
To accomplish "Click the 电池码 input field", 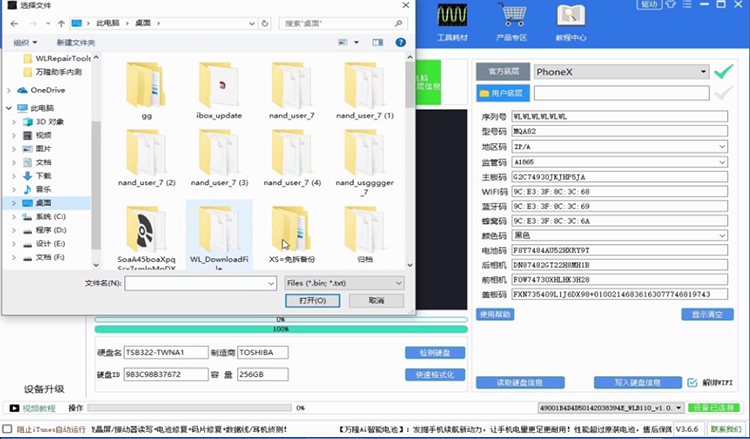I will [620, 250].
